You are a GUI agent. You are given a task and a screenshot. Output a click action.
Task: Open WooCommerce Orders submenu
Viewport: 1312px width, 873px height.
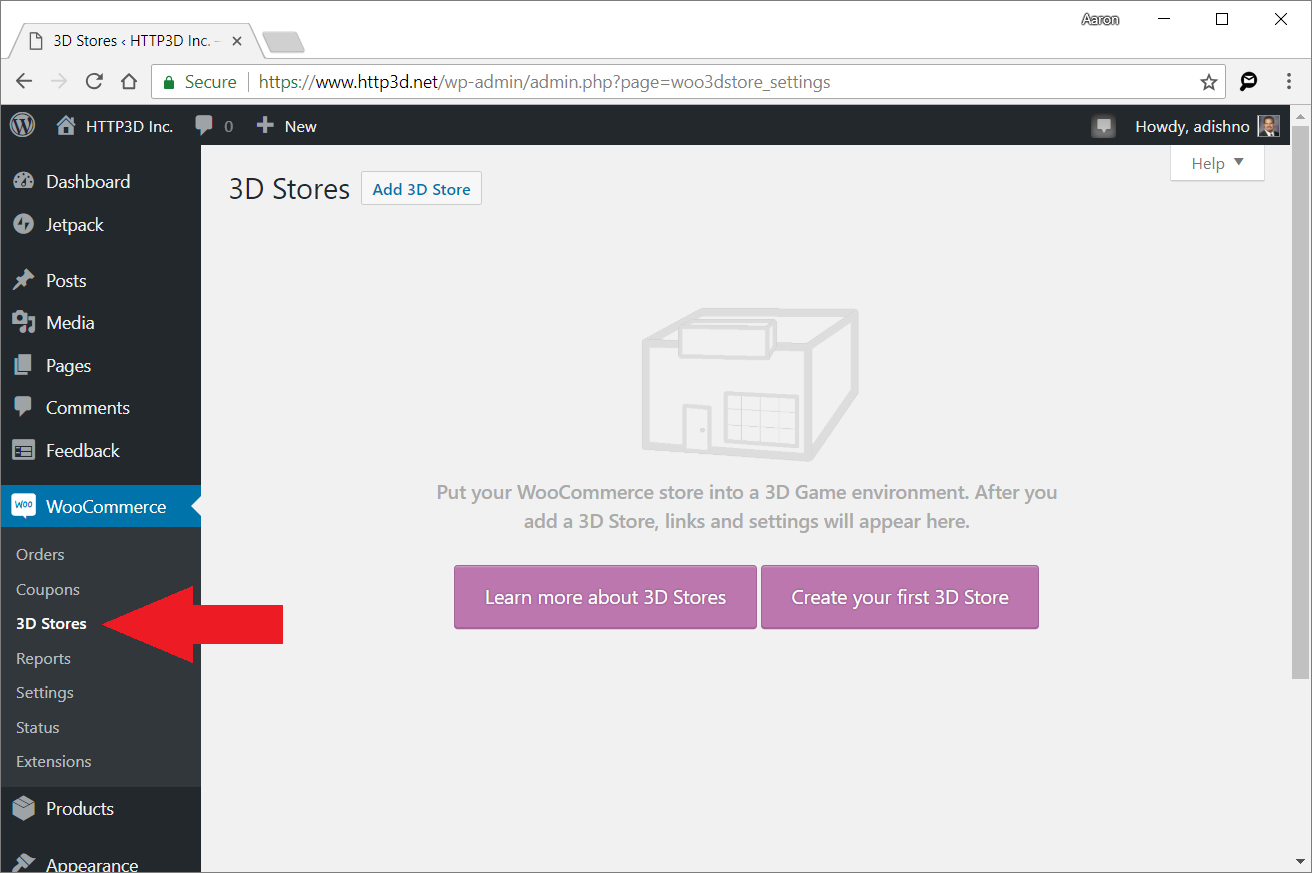pyautogui.click(x=40, y=555)
